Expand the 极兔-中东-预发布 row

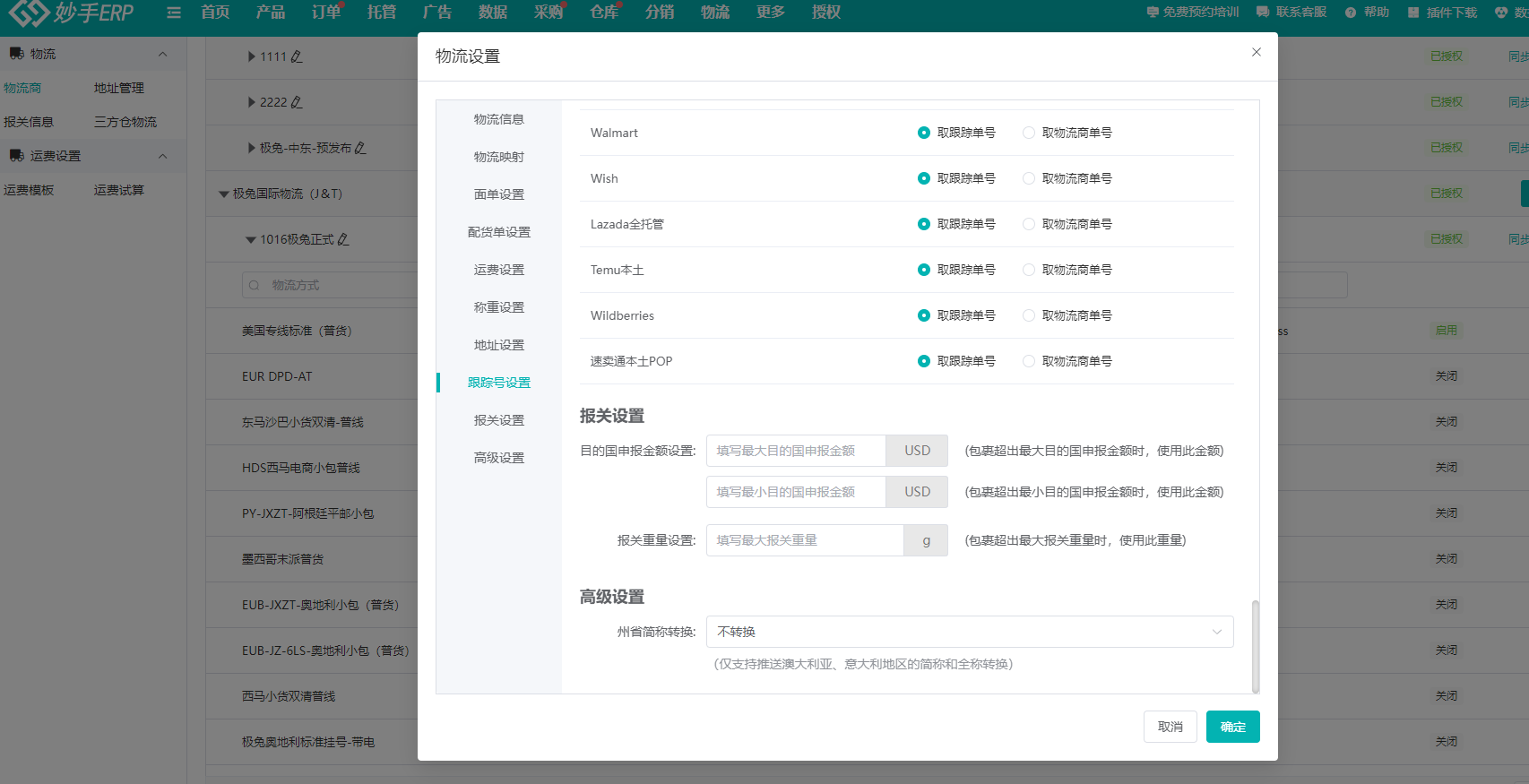point(252,148)
